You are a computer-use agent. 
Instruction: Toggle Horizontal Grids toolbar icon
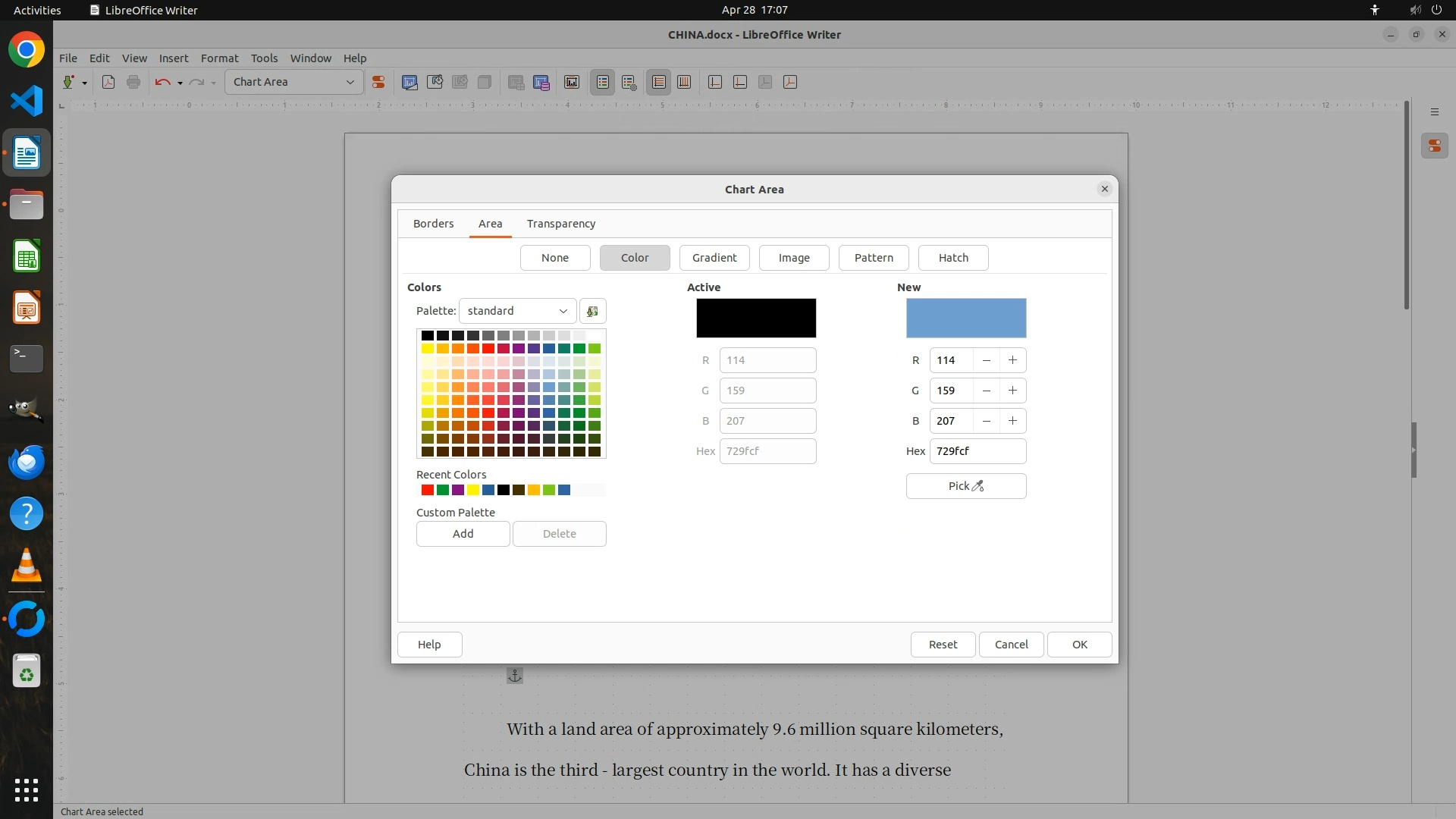pos(659,82)
